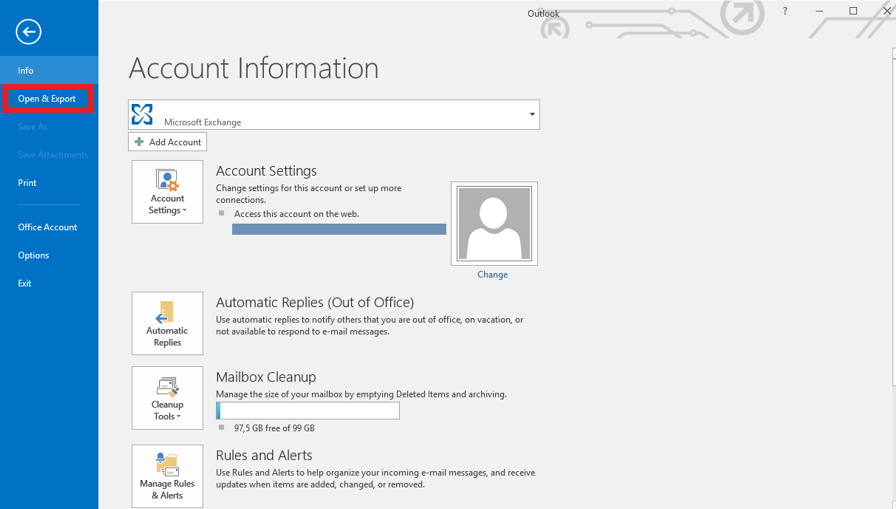The height and width of the screenshot is (509, 896).
Task: Click the back arrow circle icon
Action: 29,32
